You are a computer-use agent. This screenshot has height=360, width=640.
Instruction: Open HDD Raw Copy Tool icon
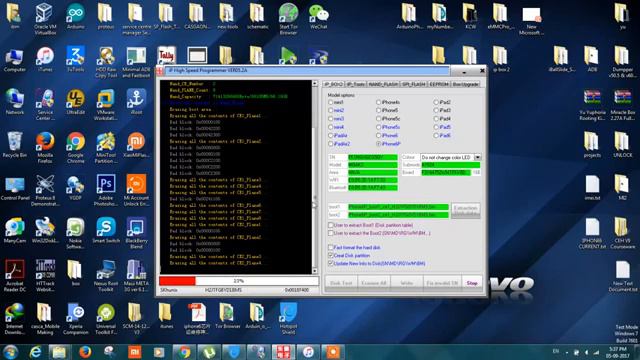106,62
